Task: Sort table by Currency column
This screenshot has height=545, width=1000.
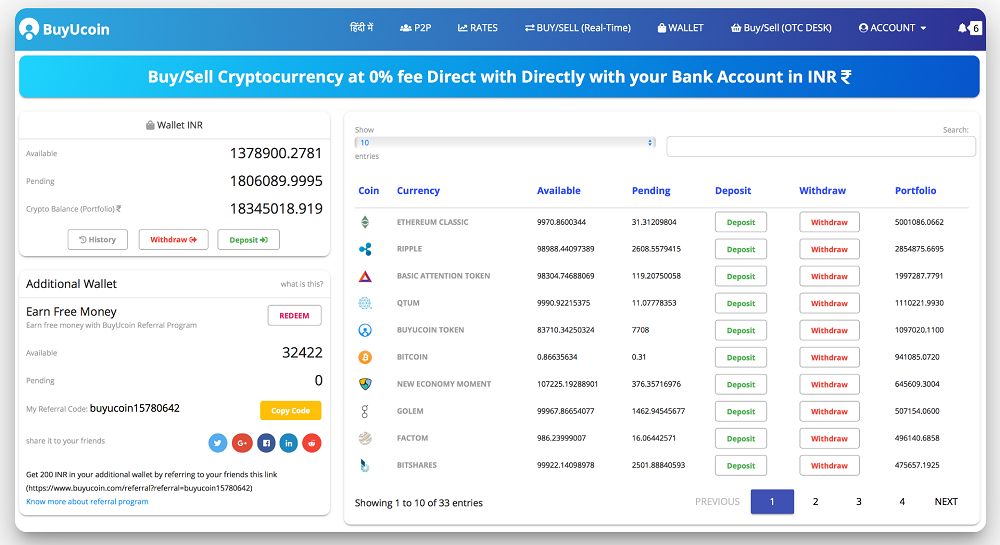Action: click(418, 191)
